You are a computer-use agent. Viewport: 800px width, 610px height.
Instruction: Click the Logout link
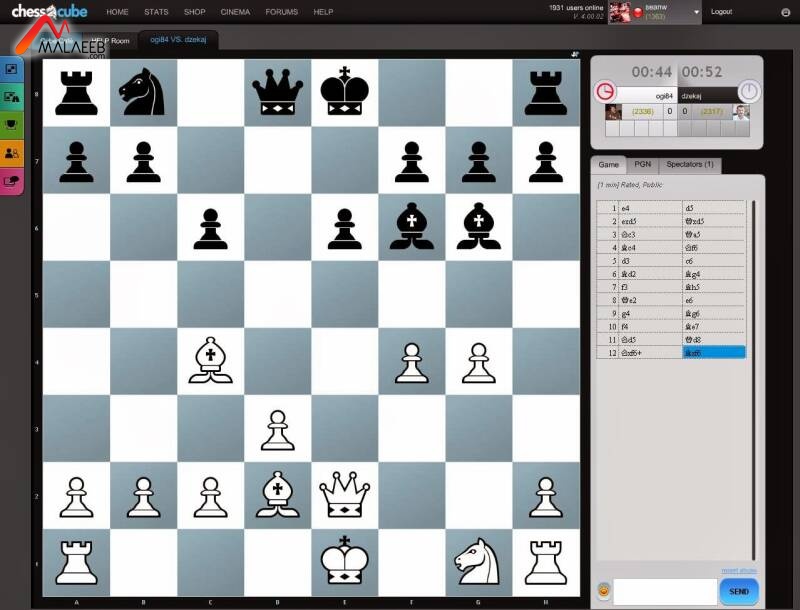pos(721,12)
